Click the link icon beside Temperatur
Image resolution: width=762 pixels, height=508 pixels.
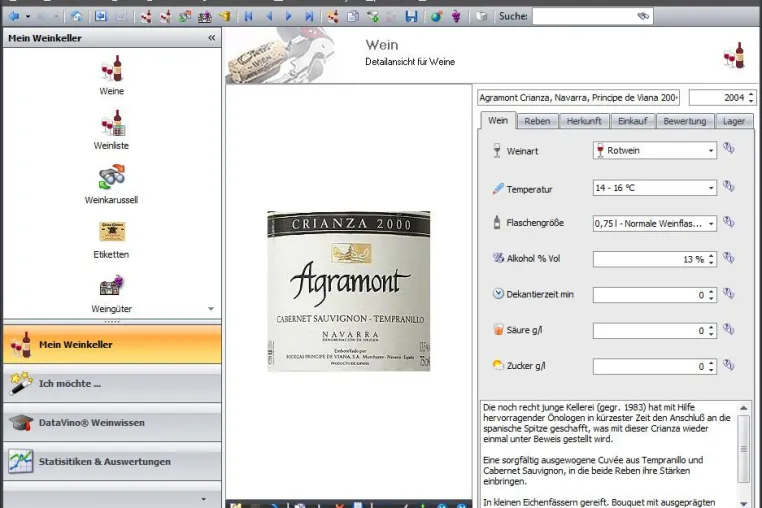click(728, 186)
